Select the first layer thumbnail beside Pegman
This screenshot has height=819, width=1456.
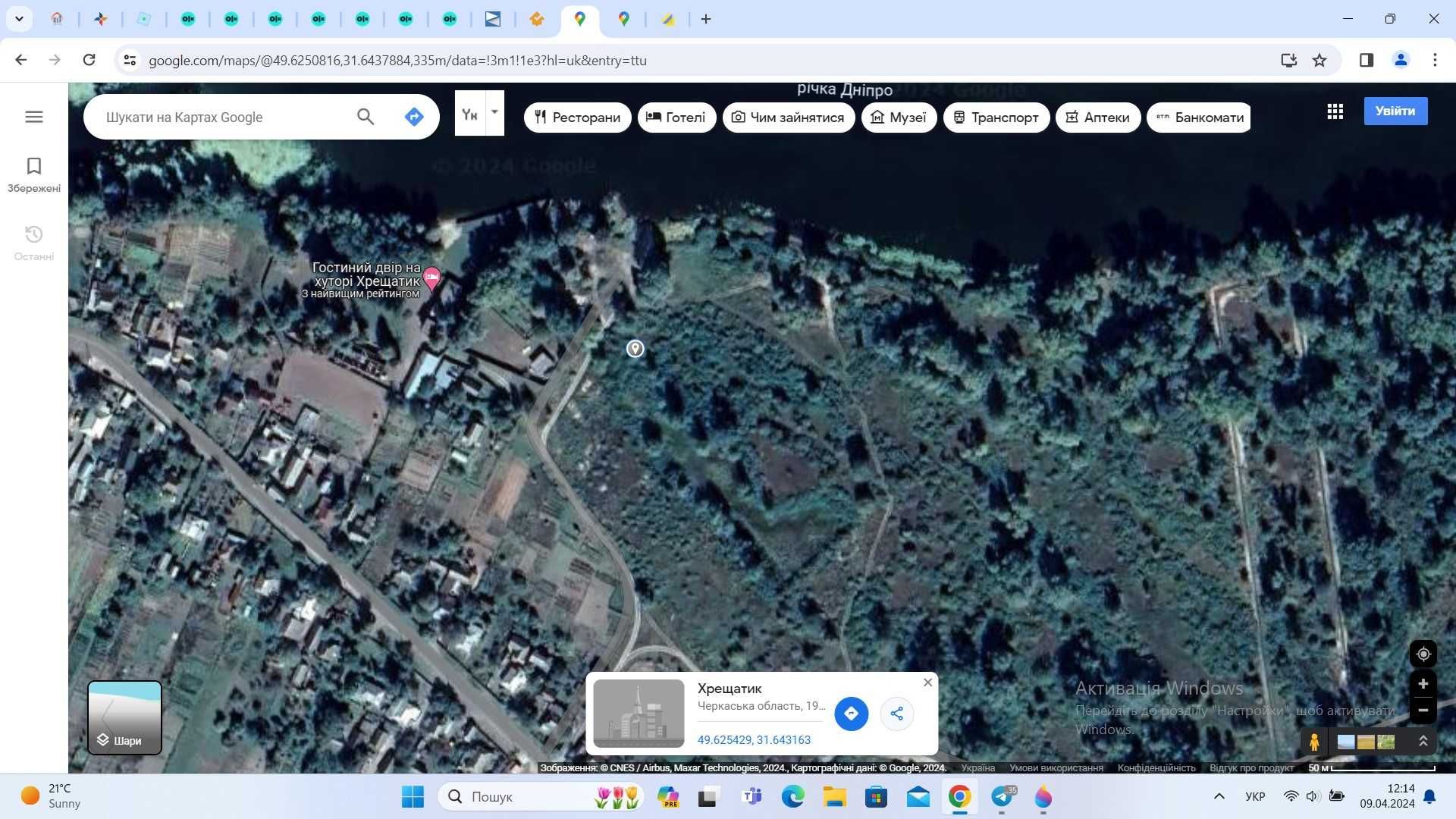point(1346,742)
